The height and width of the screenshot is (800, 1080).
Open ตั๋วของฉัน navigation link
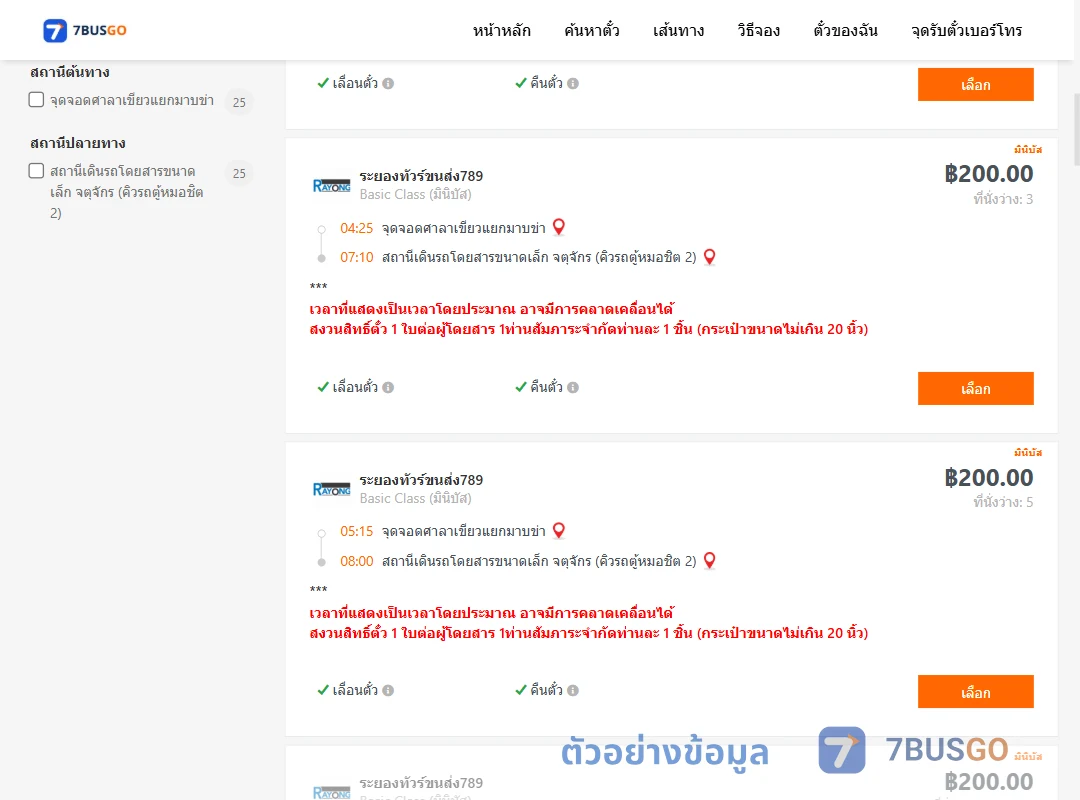click(x=845, y=30)
